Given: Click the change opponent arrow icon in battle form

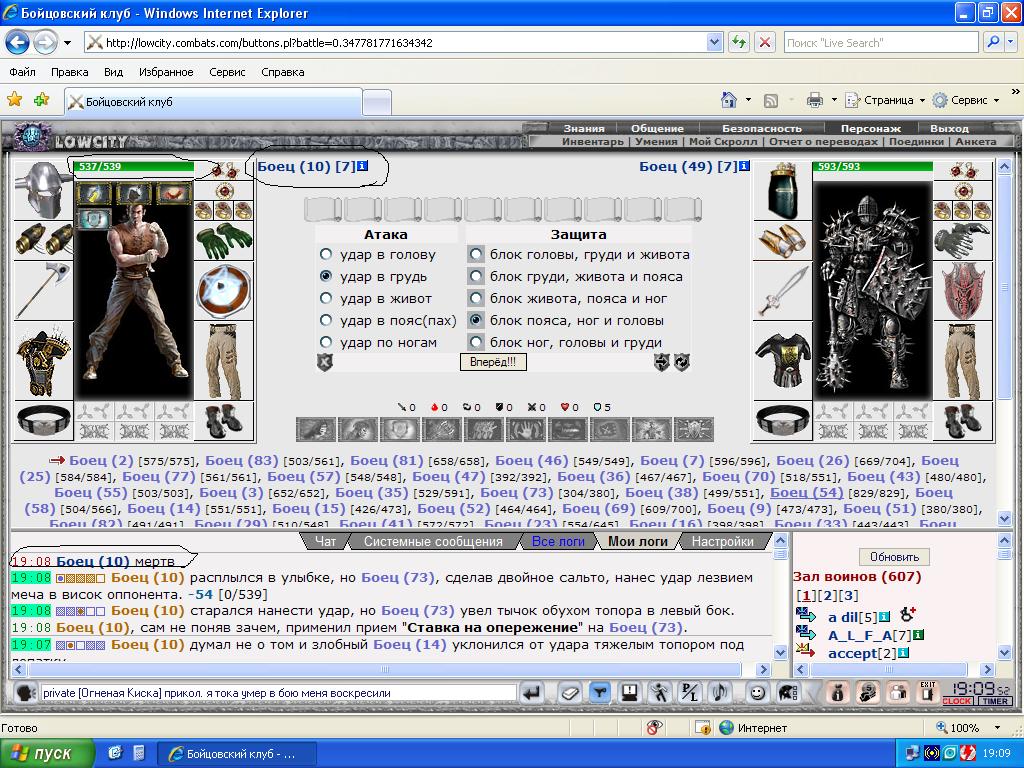Looking at the screenshot, I should 662,362.
